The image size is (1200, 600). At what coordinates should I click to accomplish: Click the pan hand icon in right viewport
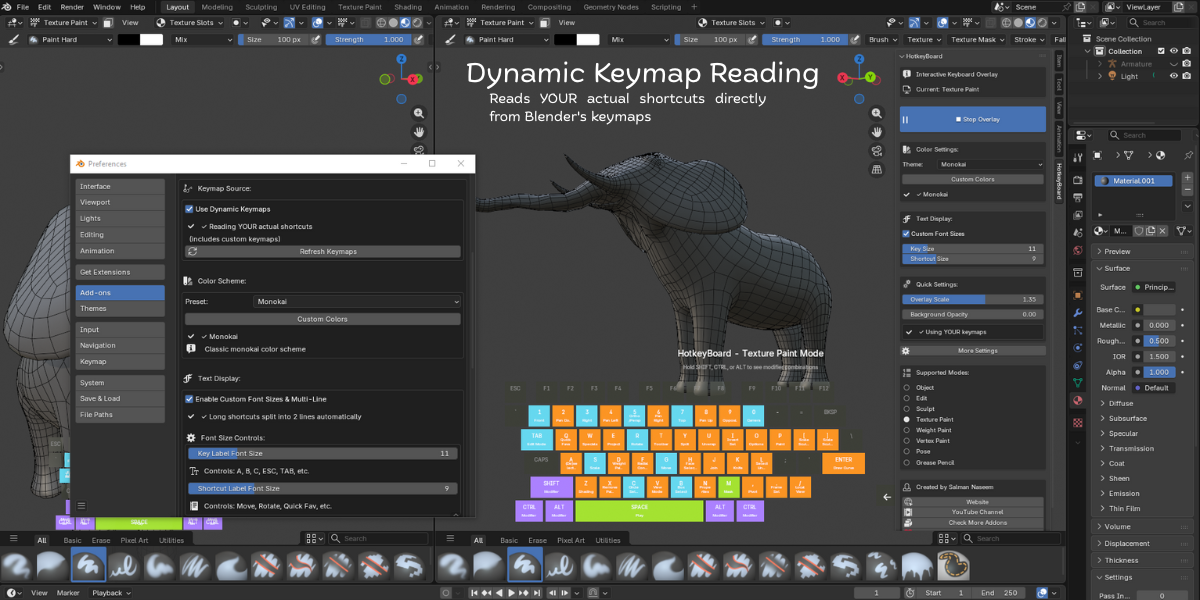(877, 131)
